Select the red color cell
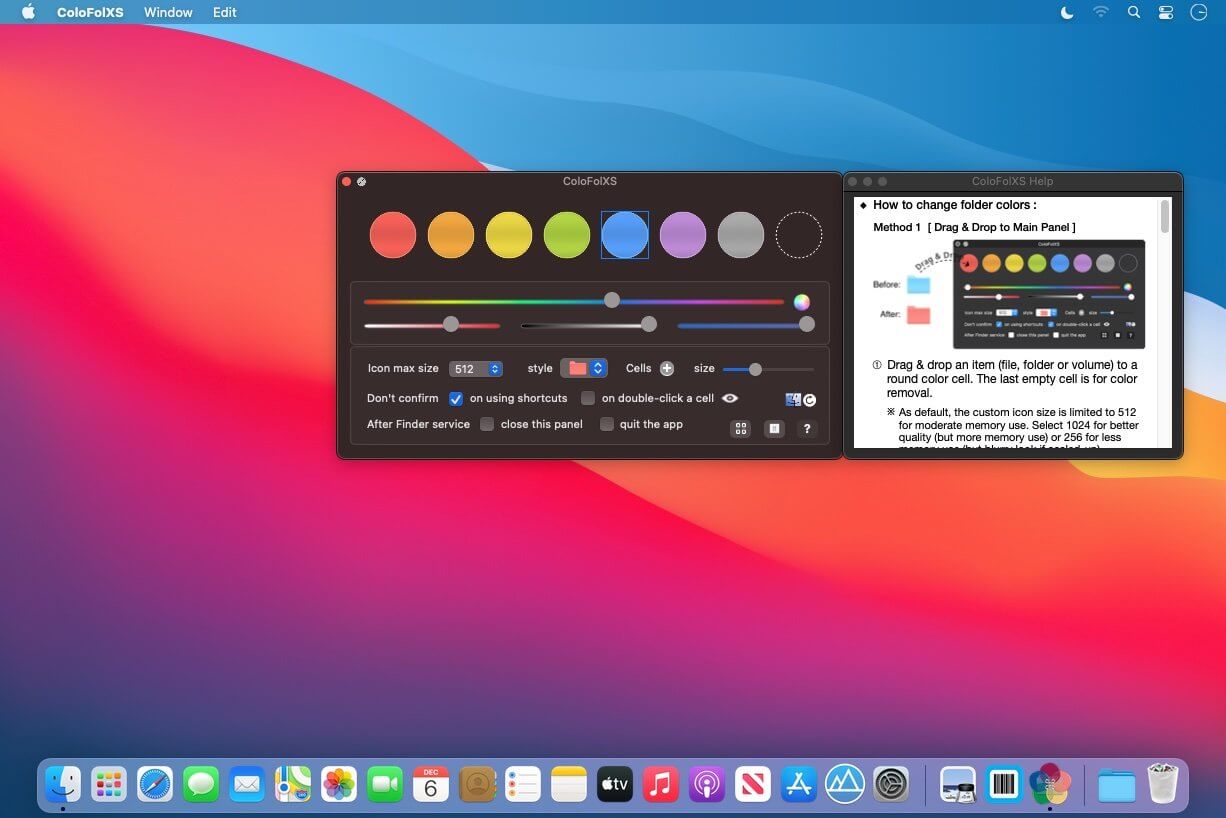Viewport: 1226px width, 818px height. tap(393, 235)
